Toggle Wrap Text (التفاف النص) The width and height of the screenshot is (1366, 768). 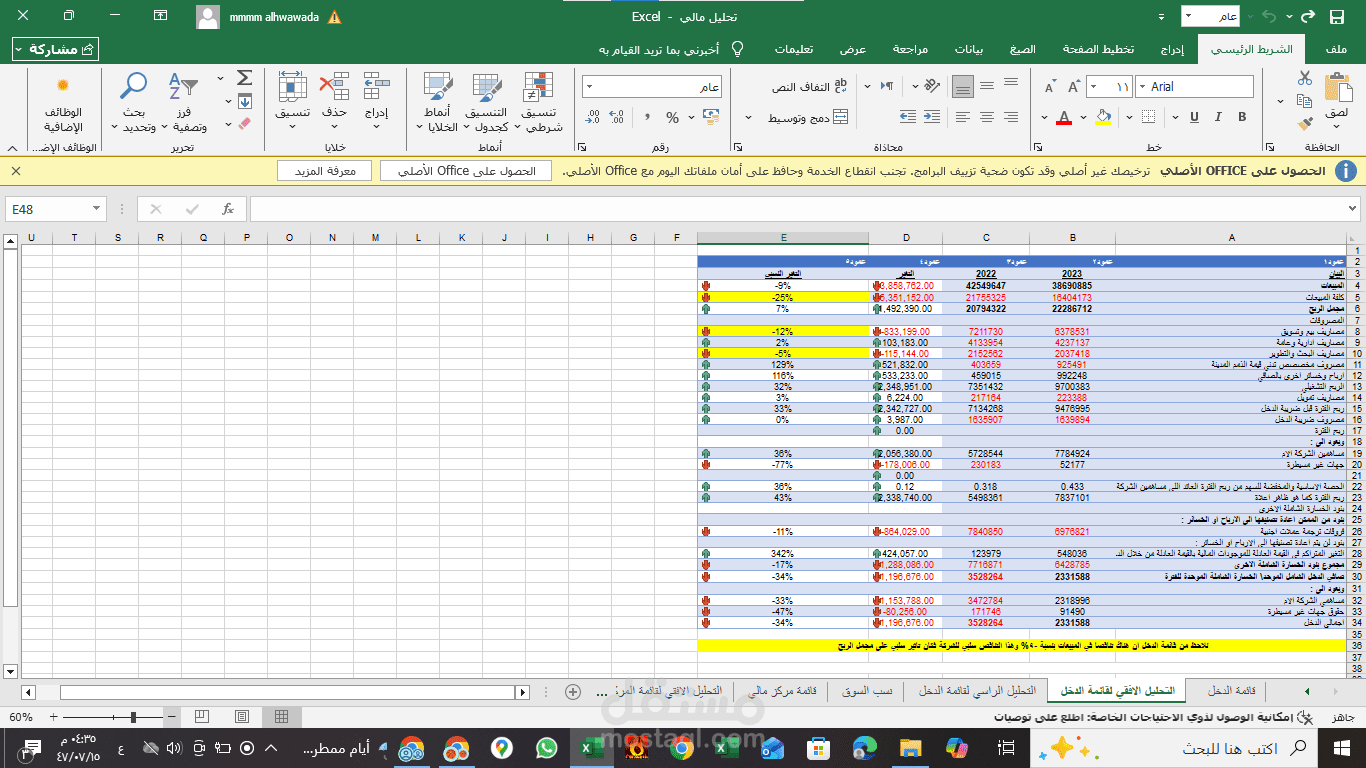(810, 87)
